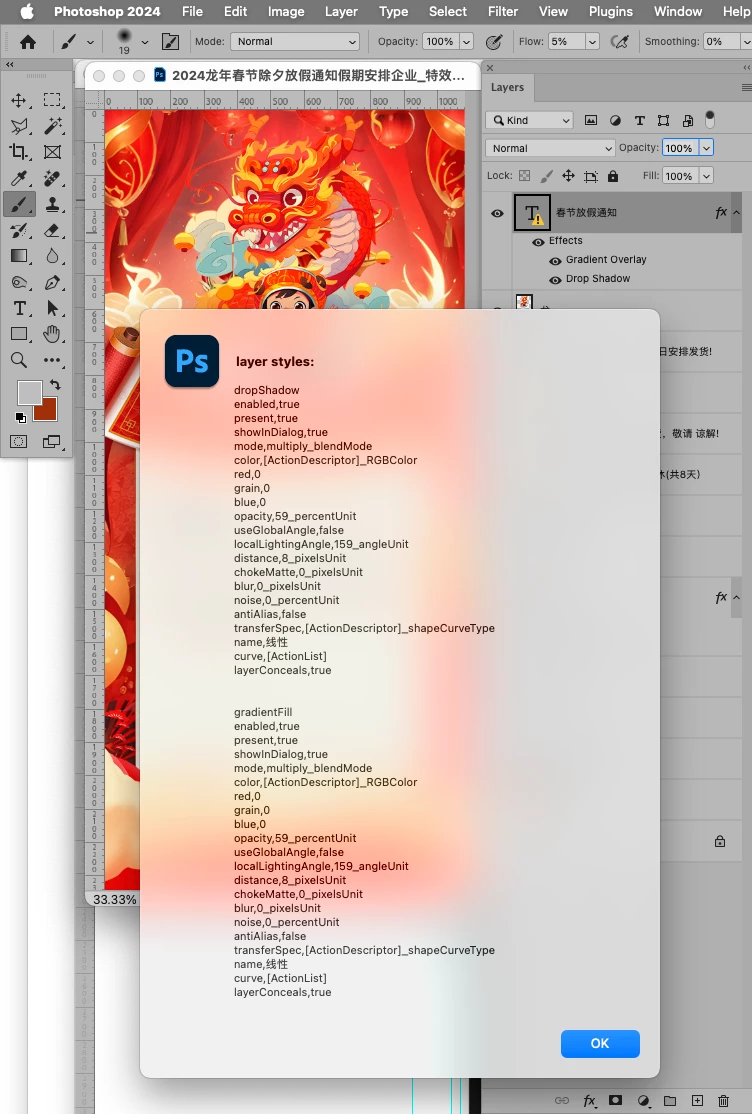752x1114 pixels.
Task: Lock transparent pixels
Action: (525, 175)
